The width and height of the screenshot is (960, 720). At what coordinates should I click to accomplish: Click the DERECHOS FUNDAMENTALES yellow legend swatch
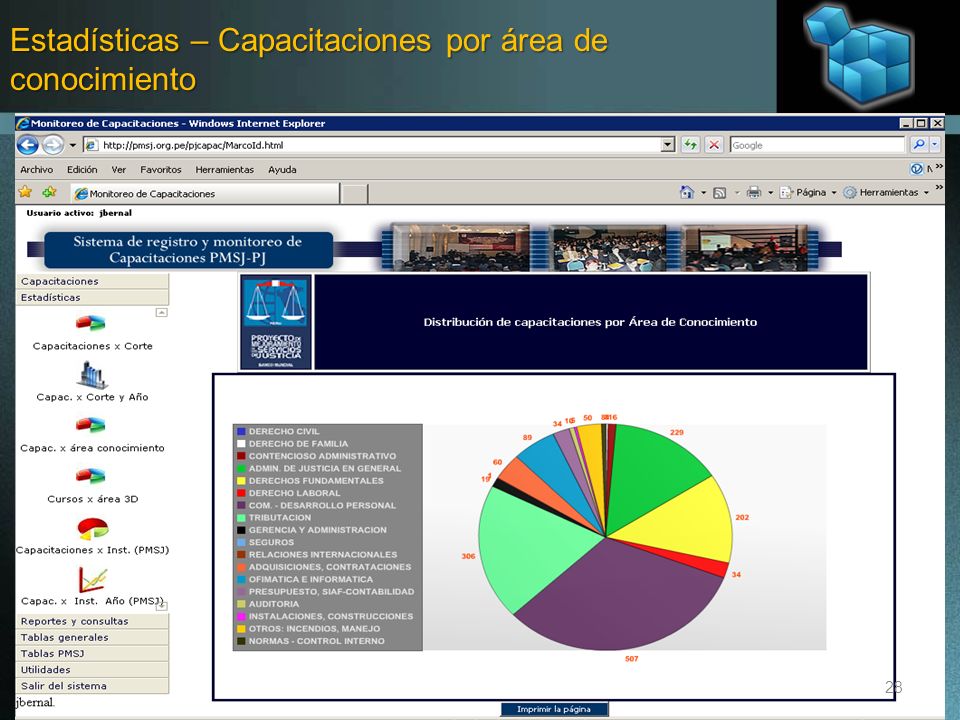click(x=241, y=481)
